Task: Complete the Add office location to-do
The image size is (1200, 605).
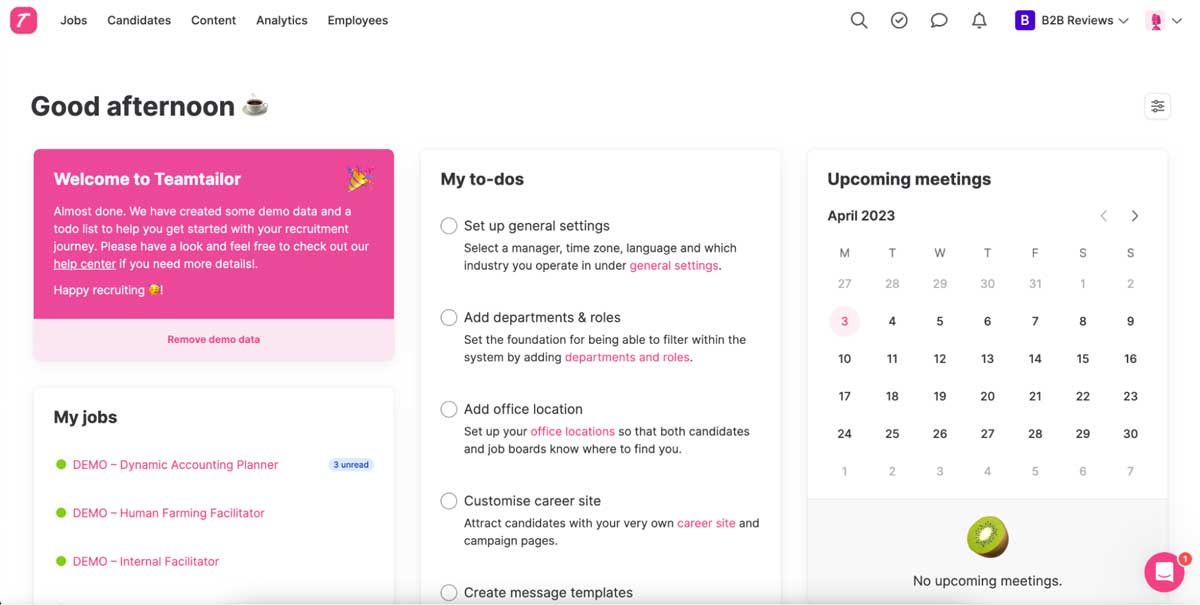Action: (448, 408)
